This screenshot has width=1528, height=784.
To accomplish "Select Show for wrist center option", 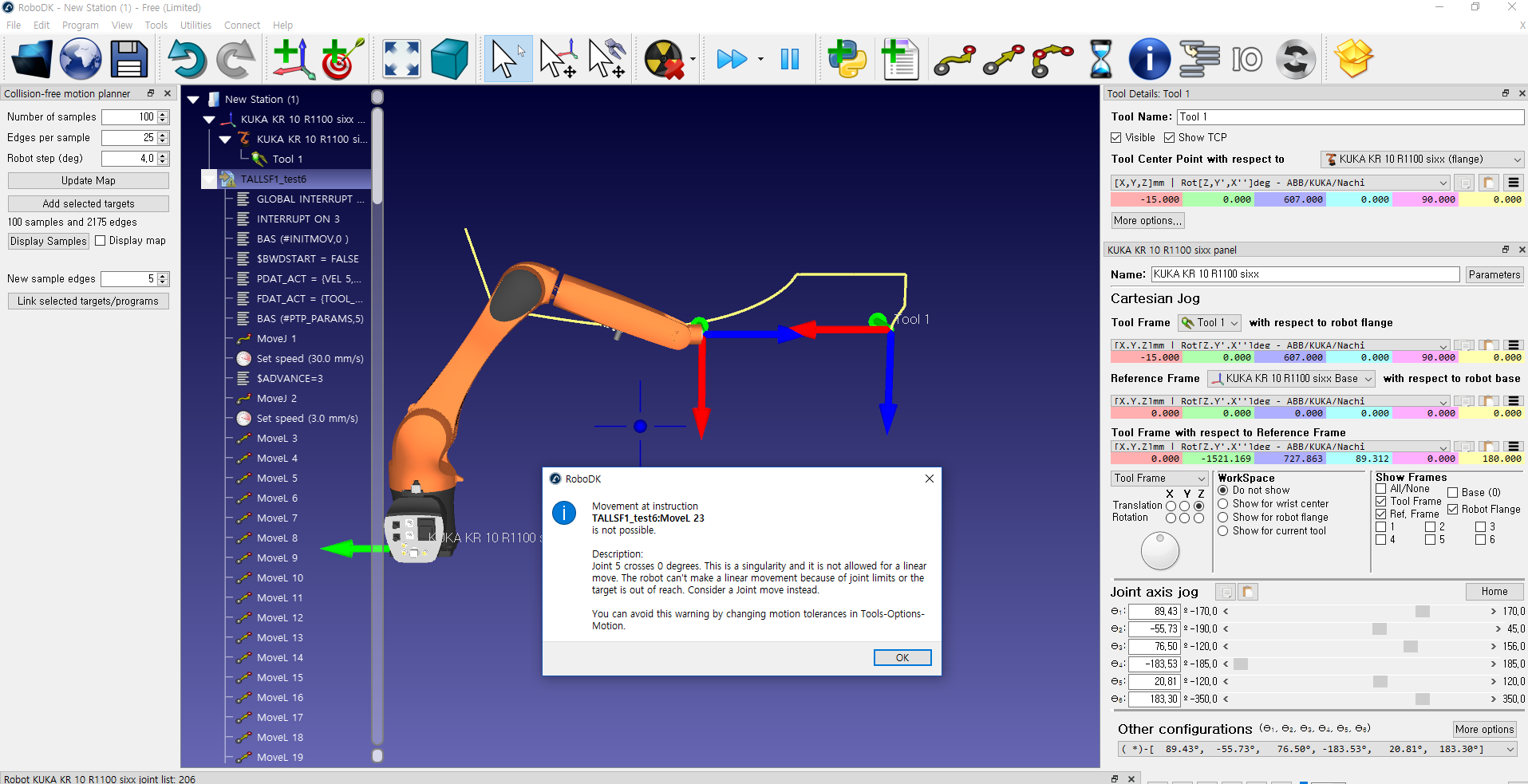I will [1223, 504].
